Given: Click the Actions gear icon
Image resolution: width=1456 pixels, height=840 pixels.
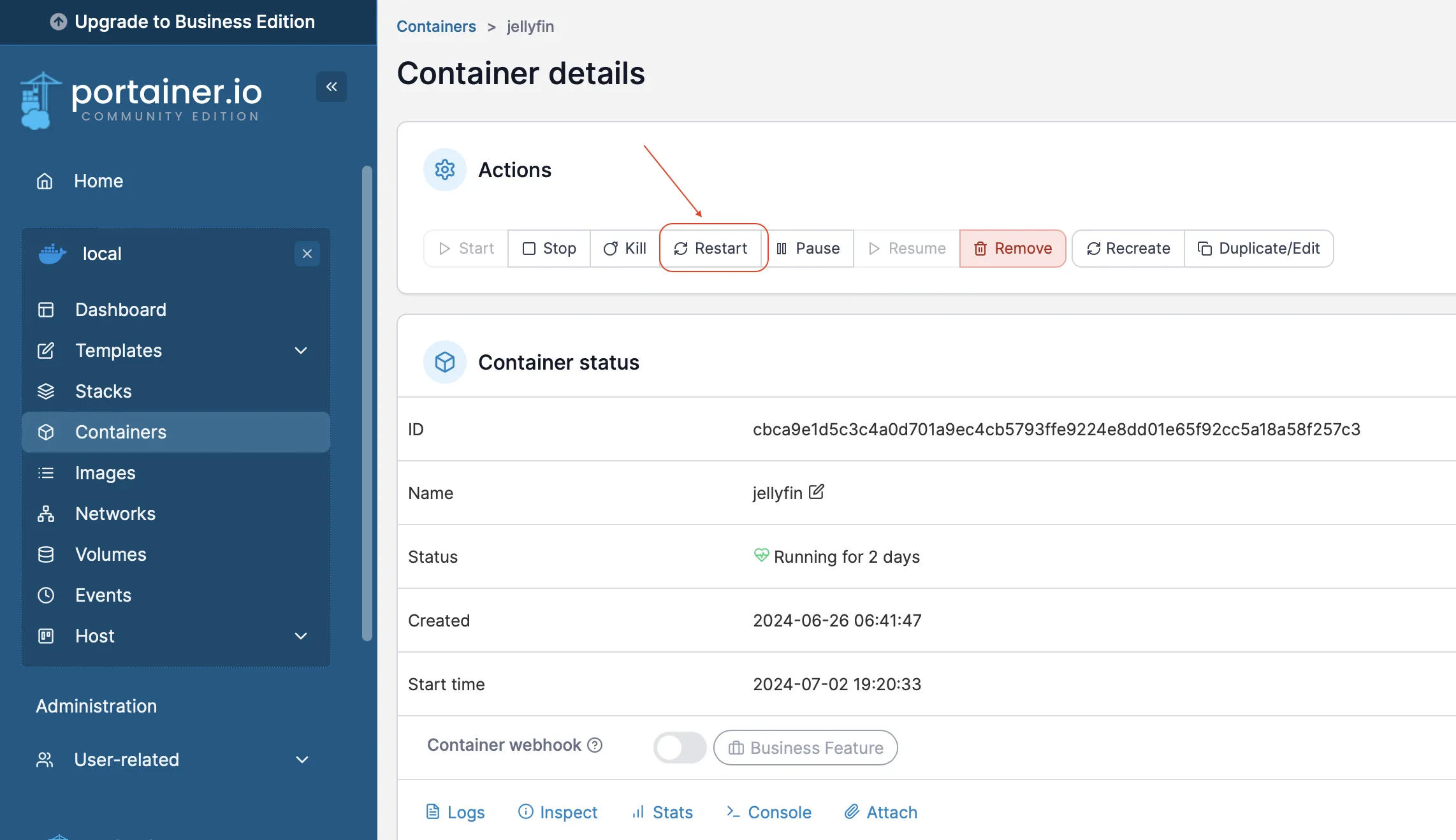Looking at the screenshot, I should point(445,170).
